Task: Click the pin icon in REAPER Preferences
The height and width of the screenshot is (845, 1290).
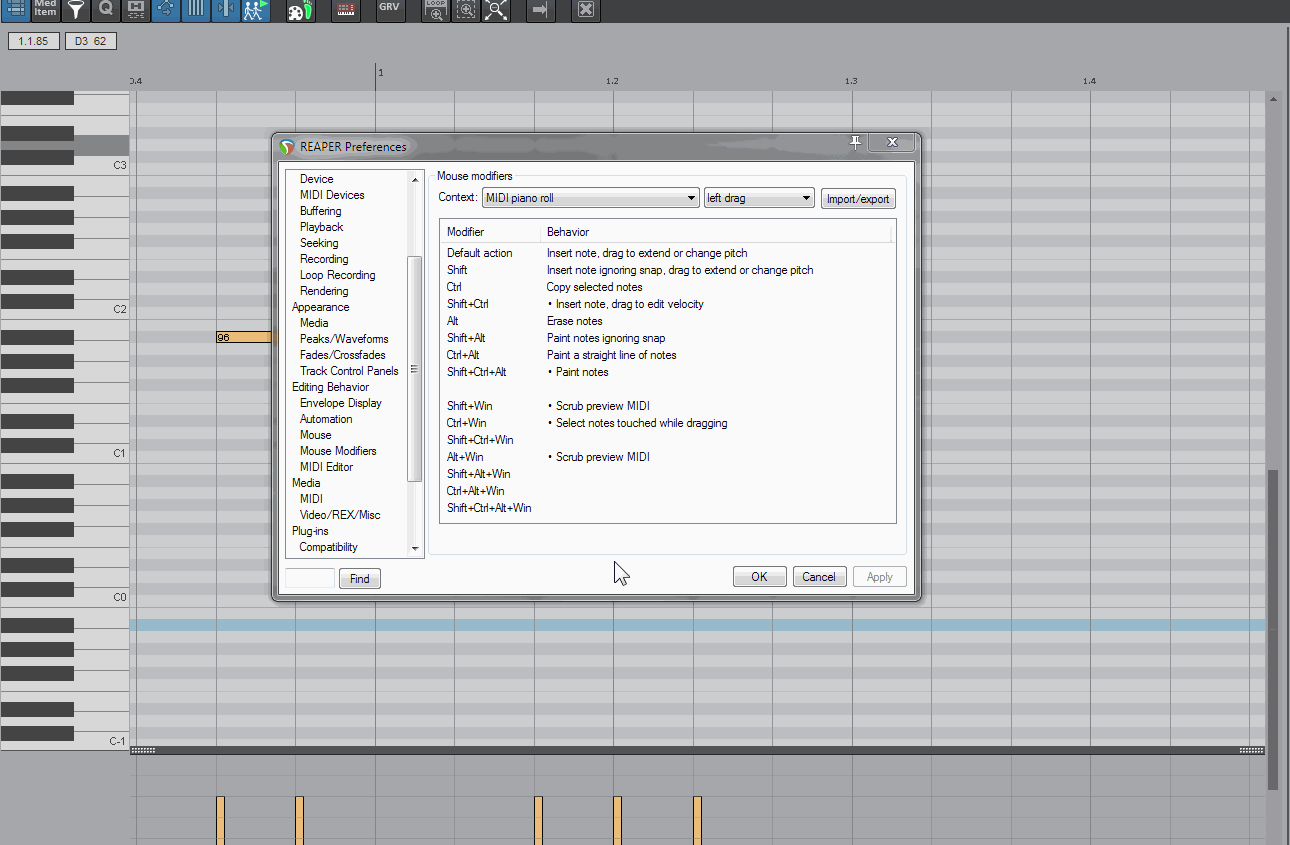Action: (855, 143)
